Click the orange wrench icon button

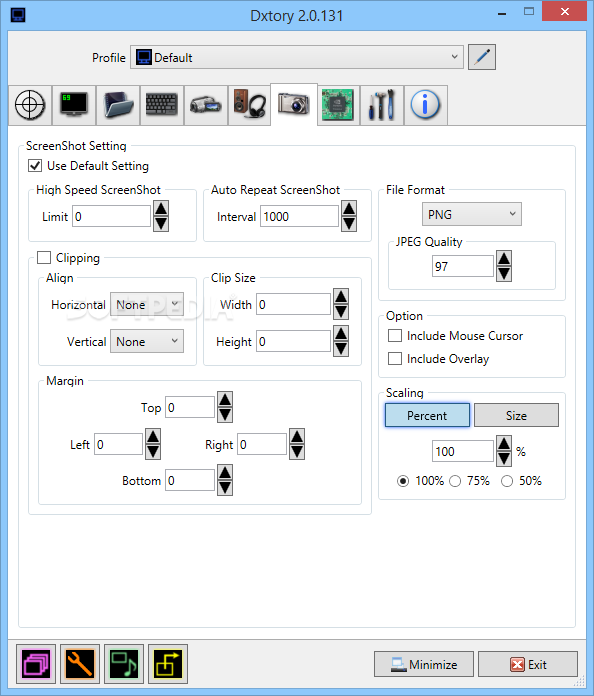pos(80,664)
